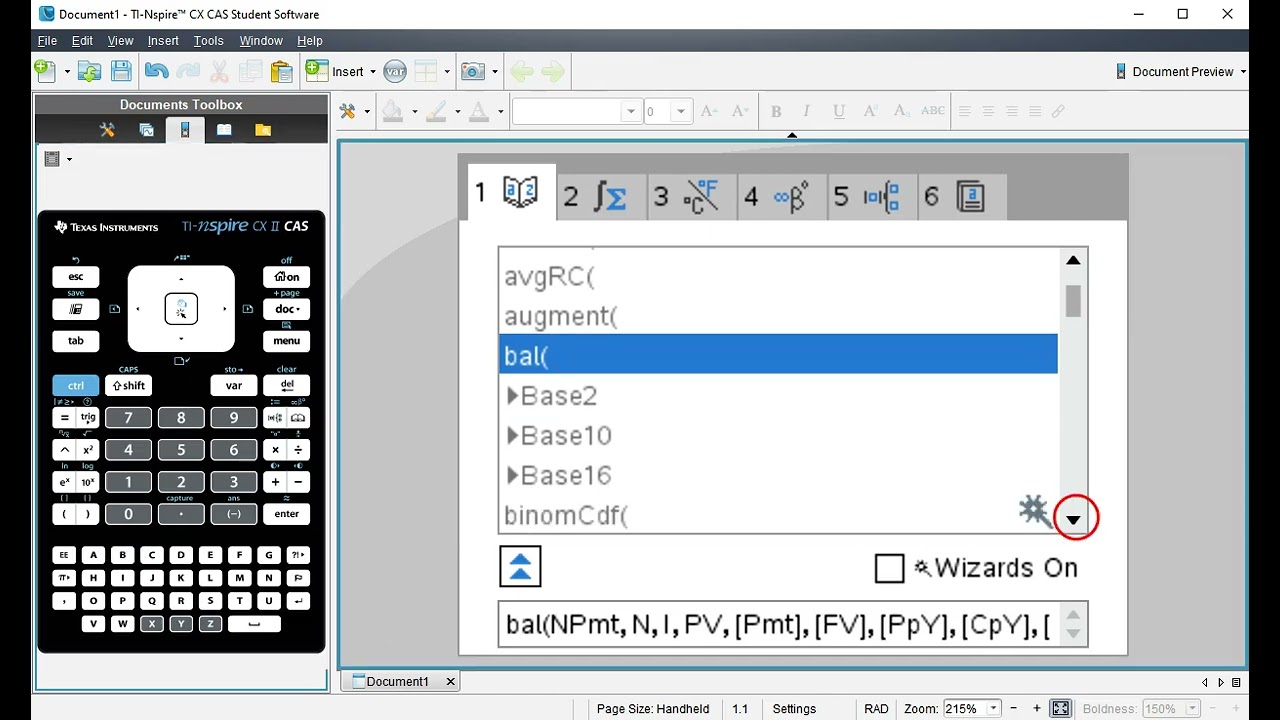The width and height of the screenshot is (1280, 720).
Task: Switch to catalog tab 6 libraries
Action: point(961,197)
